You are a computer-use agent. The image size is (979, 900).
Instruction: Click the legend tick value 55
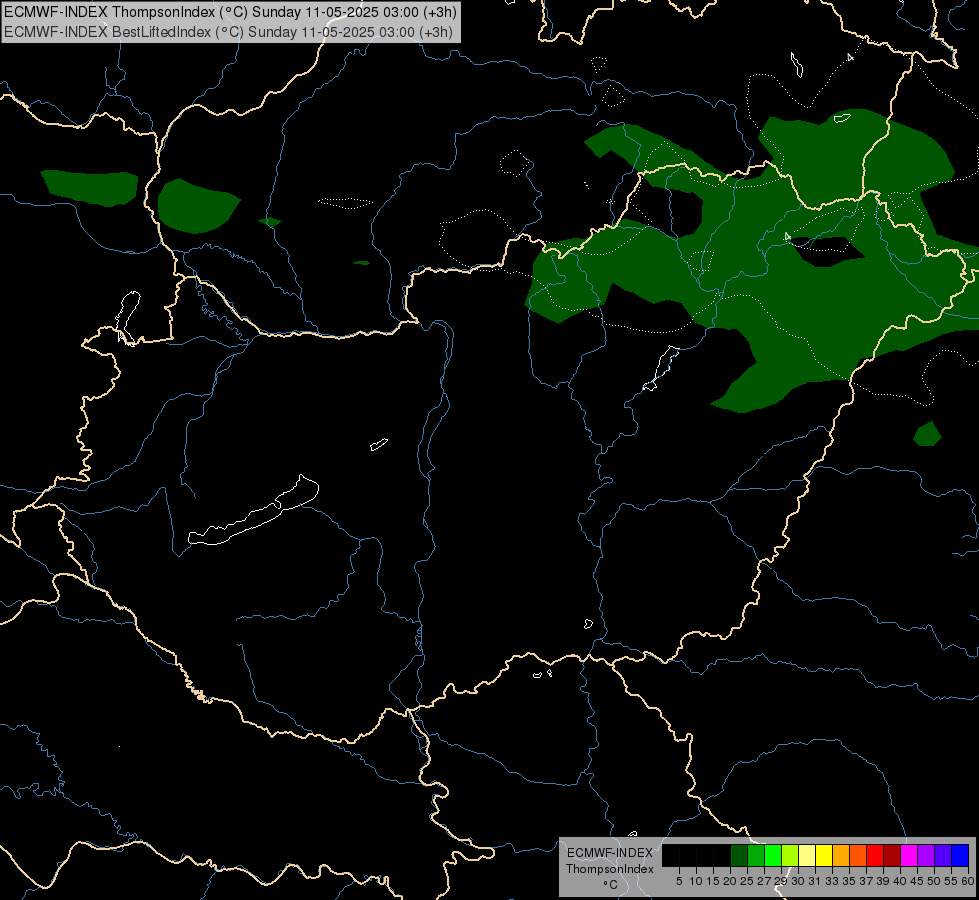951,881
